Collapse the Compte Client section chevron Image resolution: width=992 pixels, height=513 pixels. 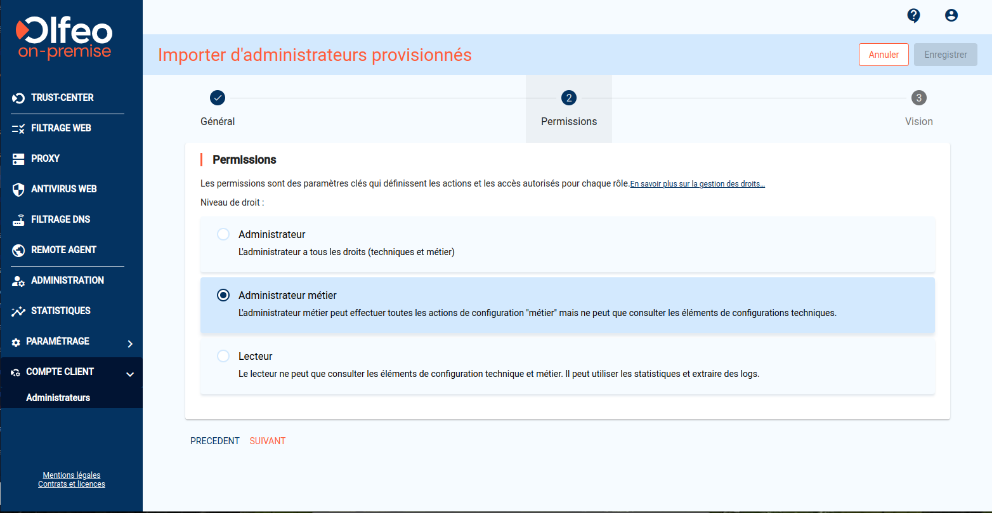[x=130, y=373]
